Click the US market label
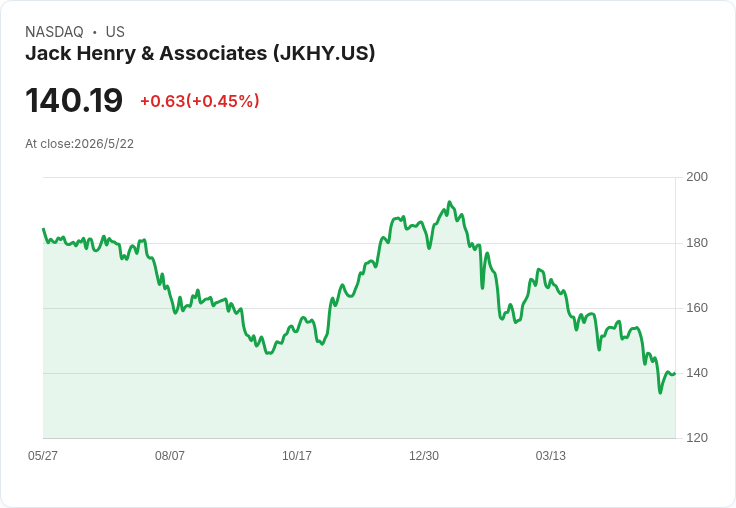Screen dimensions: 736x508 coord(115,32)
